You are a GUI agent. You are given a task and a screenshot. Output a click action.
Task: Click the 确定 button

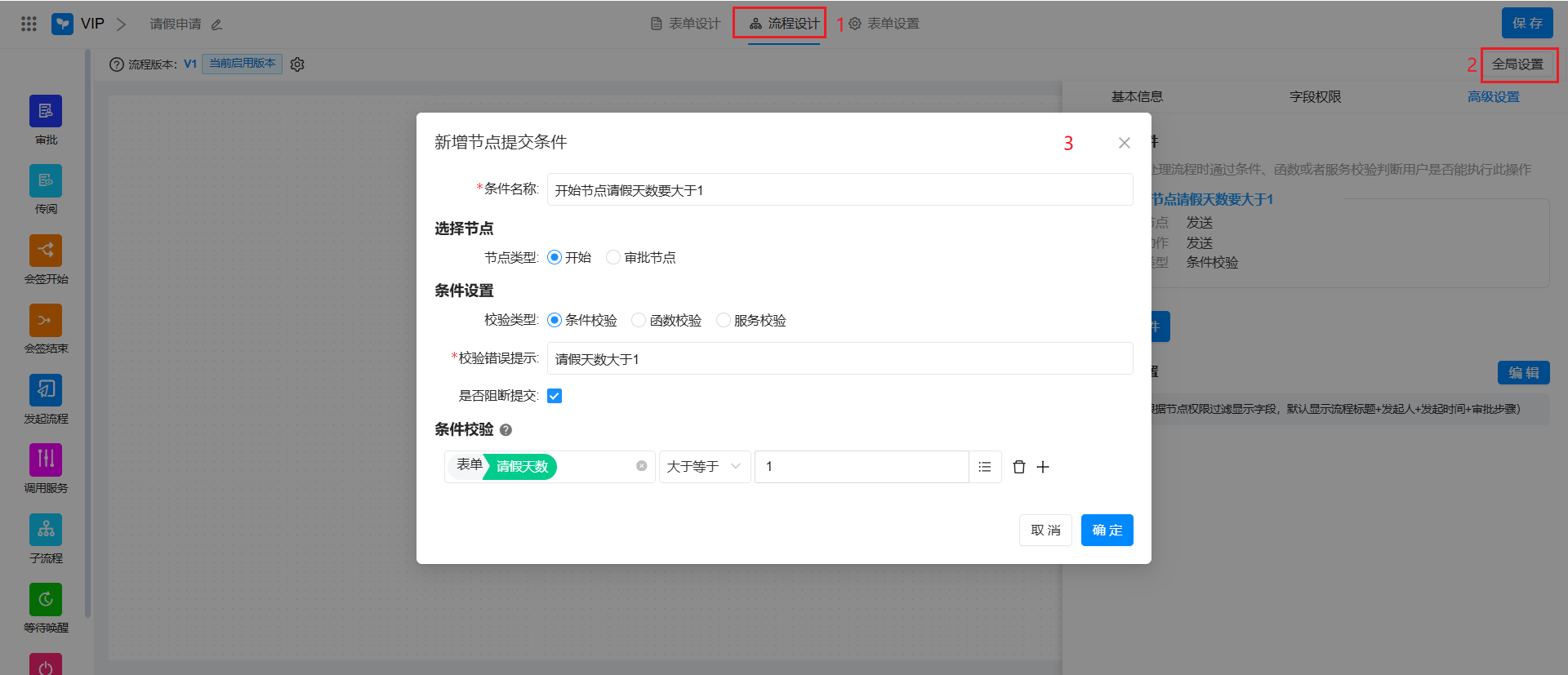pyautogui.click(x=1107, y=531)
